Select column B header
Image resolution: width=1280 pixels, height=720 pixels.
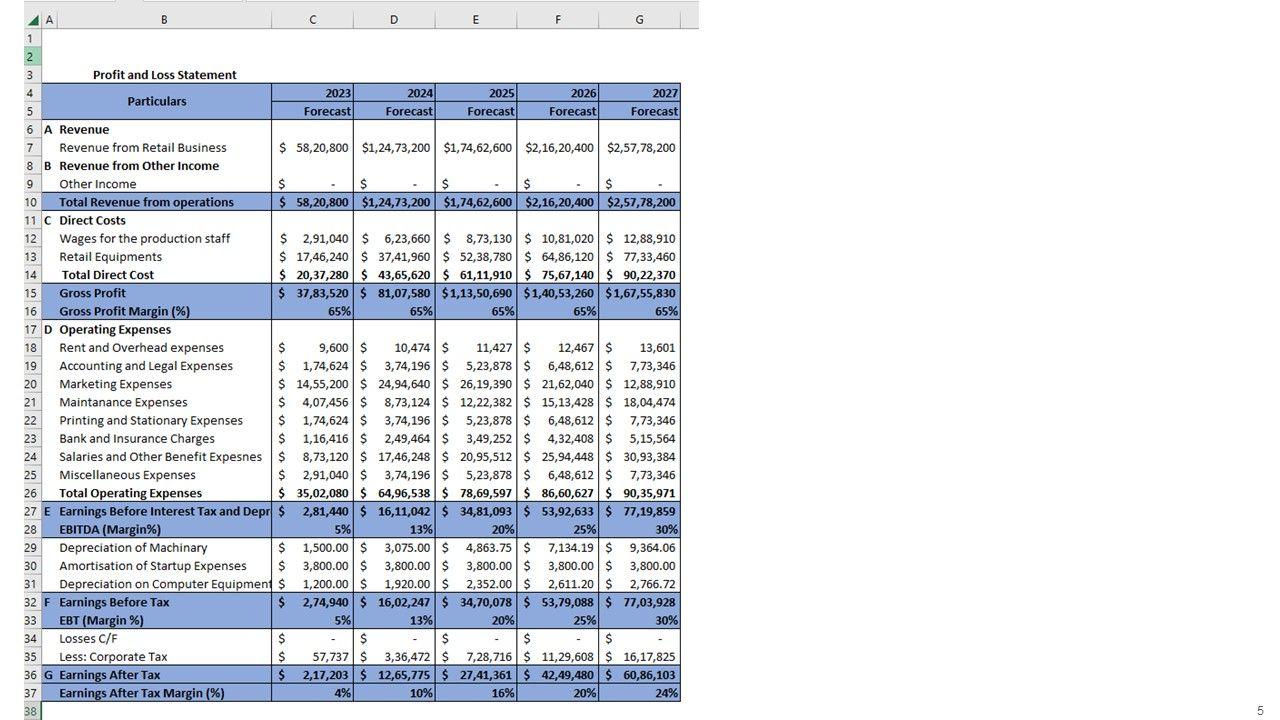(164, 20)
